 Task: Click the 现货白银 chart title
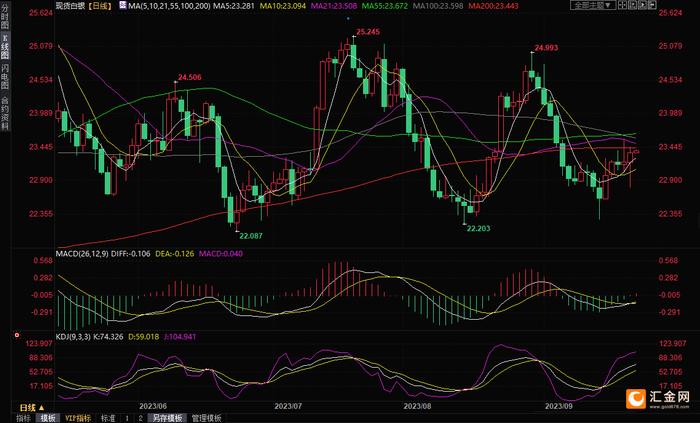[70, 6]
